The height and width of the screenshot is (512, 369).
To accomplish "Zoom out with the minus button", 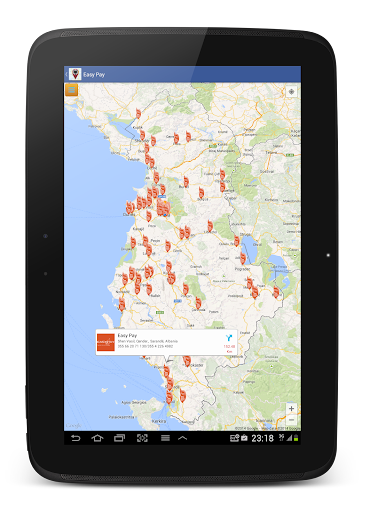I will pyautogui.click(x=291, y=419).
